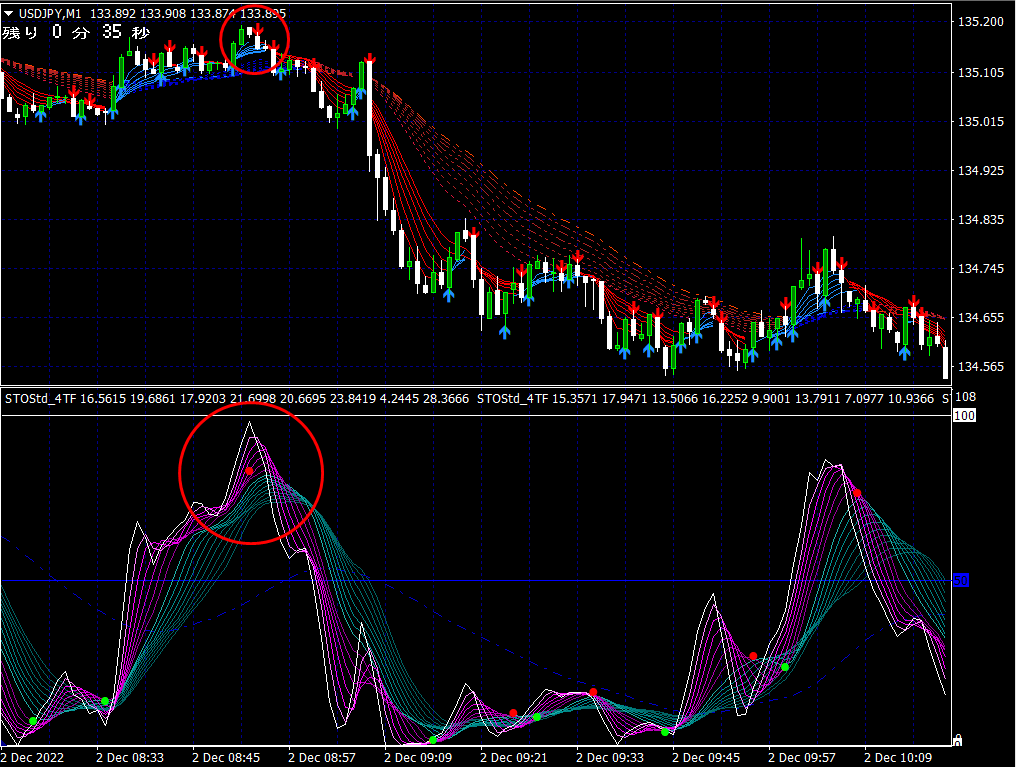
Task: Click the green stochastic dot at 09:09
Action: [433, 740]
